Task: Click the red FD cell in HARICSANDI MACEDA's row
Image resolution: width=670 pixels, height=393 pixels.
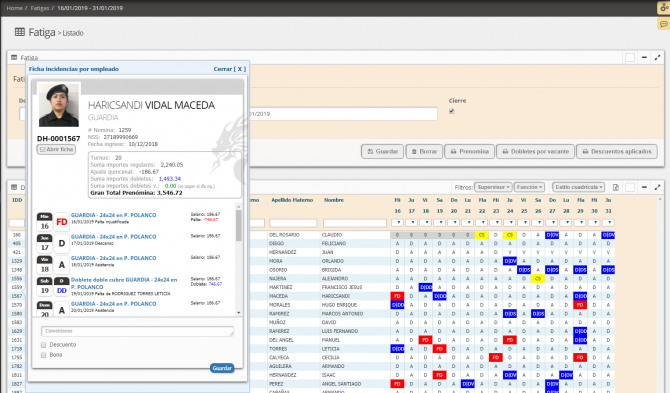Action: (x=397, y=296)
